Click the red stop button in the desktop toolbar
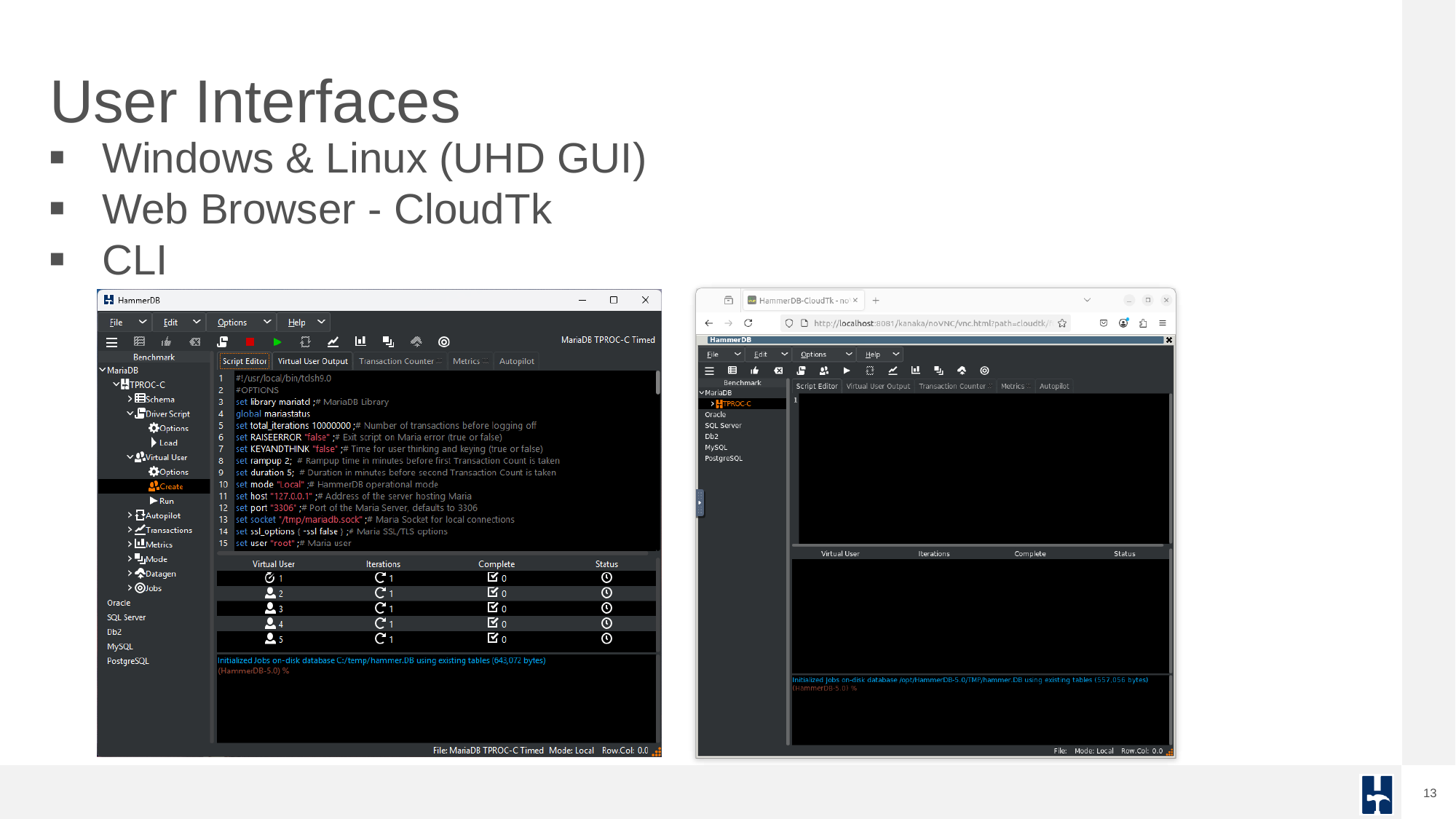This screenshot has height=819, width=1456. point(250,341)
